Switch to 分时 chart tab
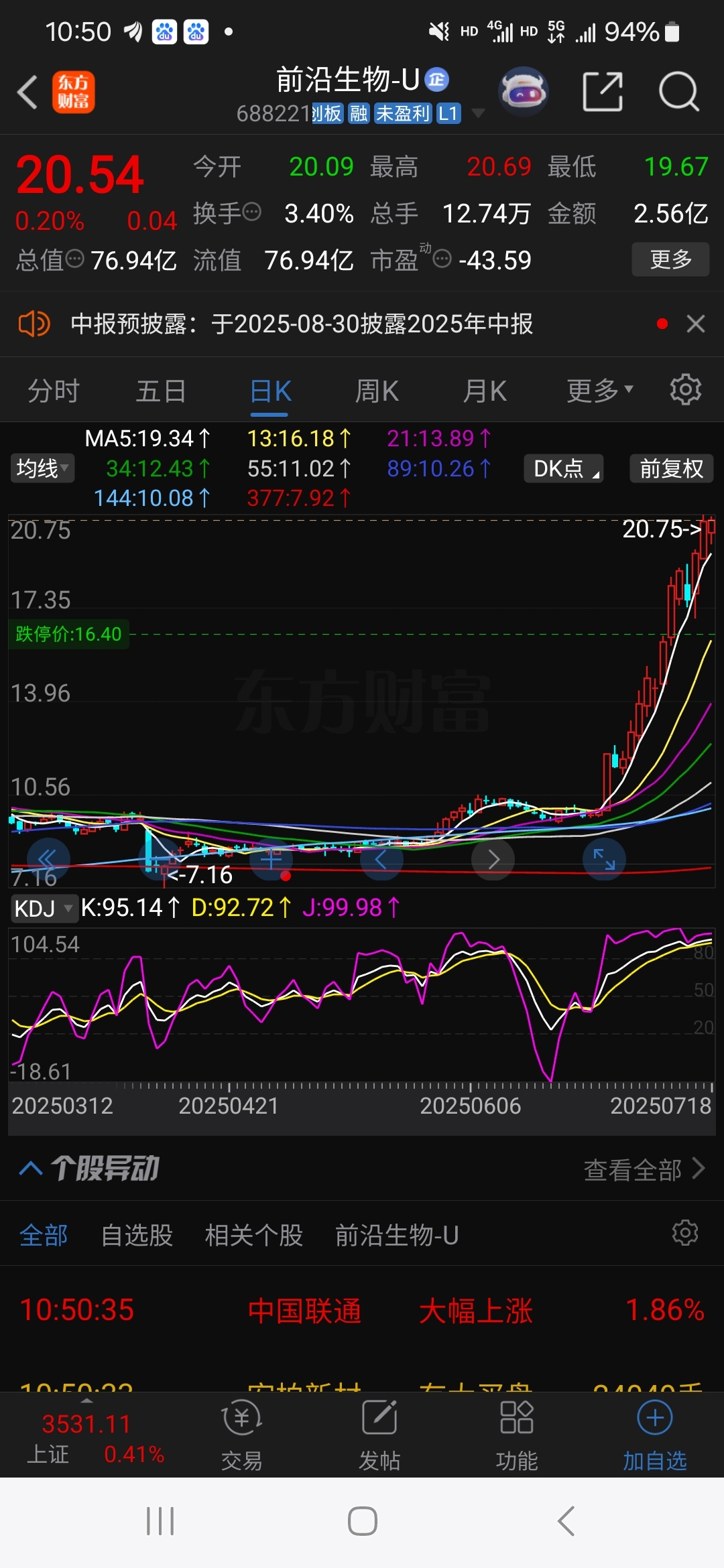 [54, 391]
